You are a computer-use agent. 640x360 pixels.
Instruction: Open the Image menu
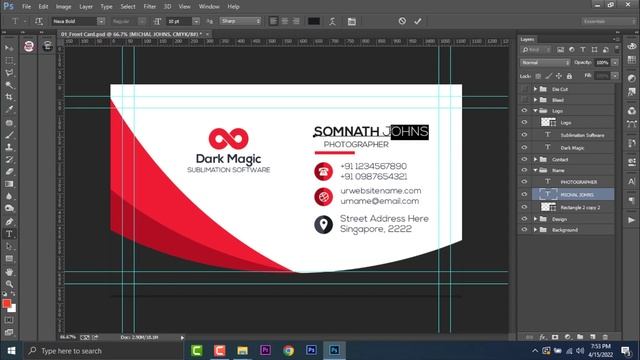pos(63,7)
